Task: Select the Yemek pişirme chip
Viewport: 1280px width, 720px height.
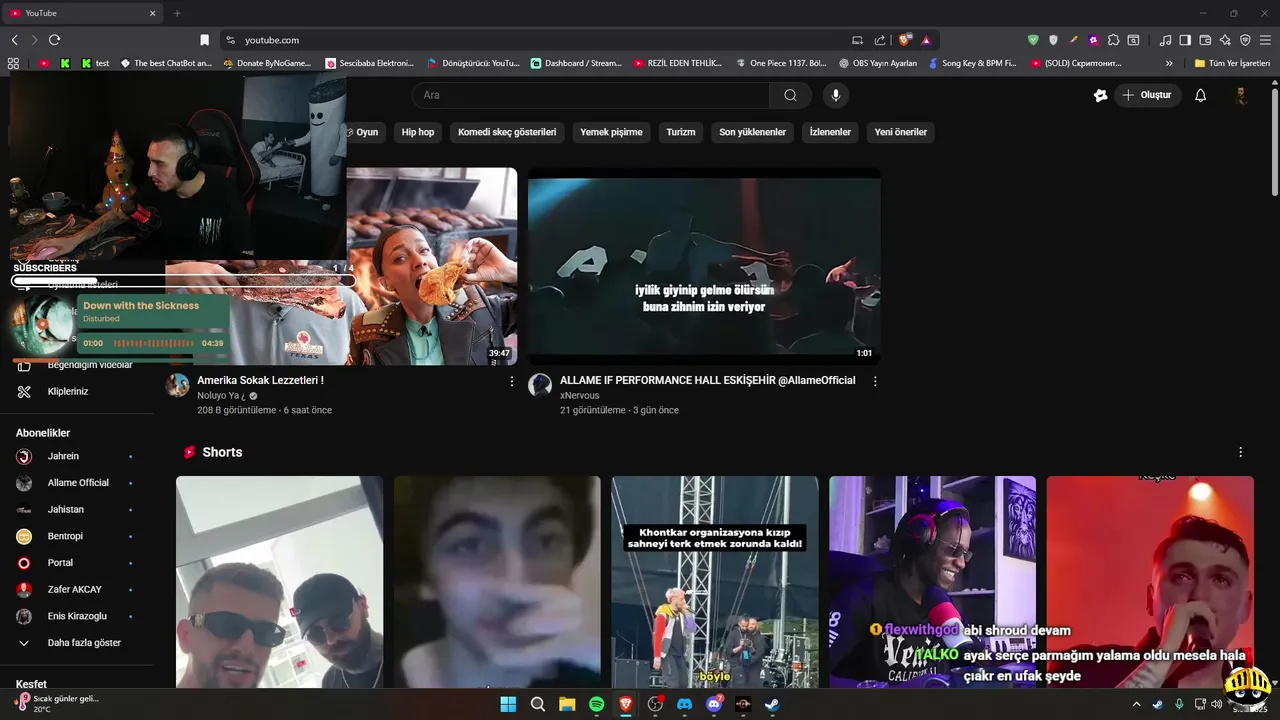Action: (611, 132)
